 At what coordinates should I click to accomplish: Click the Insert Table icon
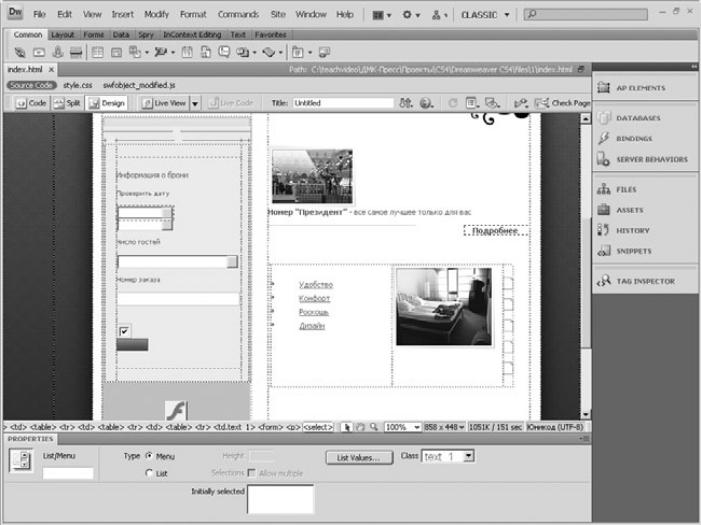(97, 52)
